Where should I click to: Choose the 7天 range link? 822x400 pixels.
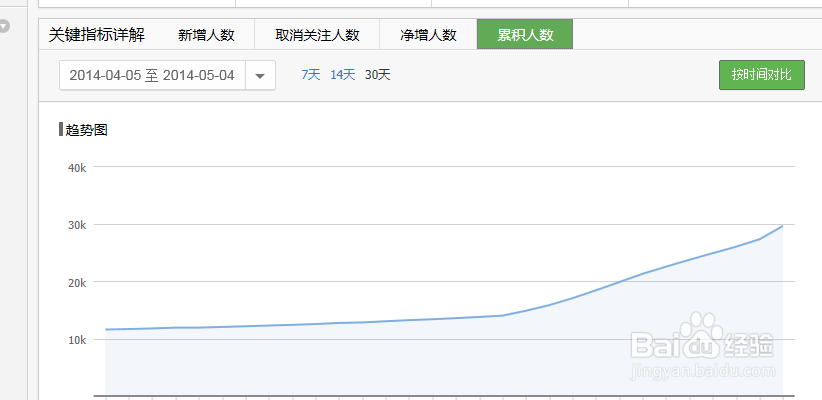tap(310, 75)
